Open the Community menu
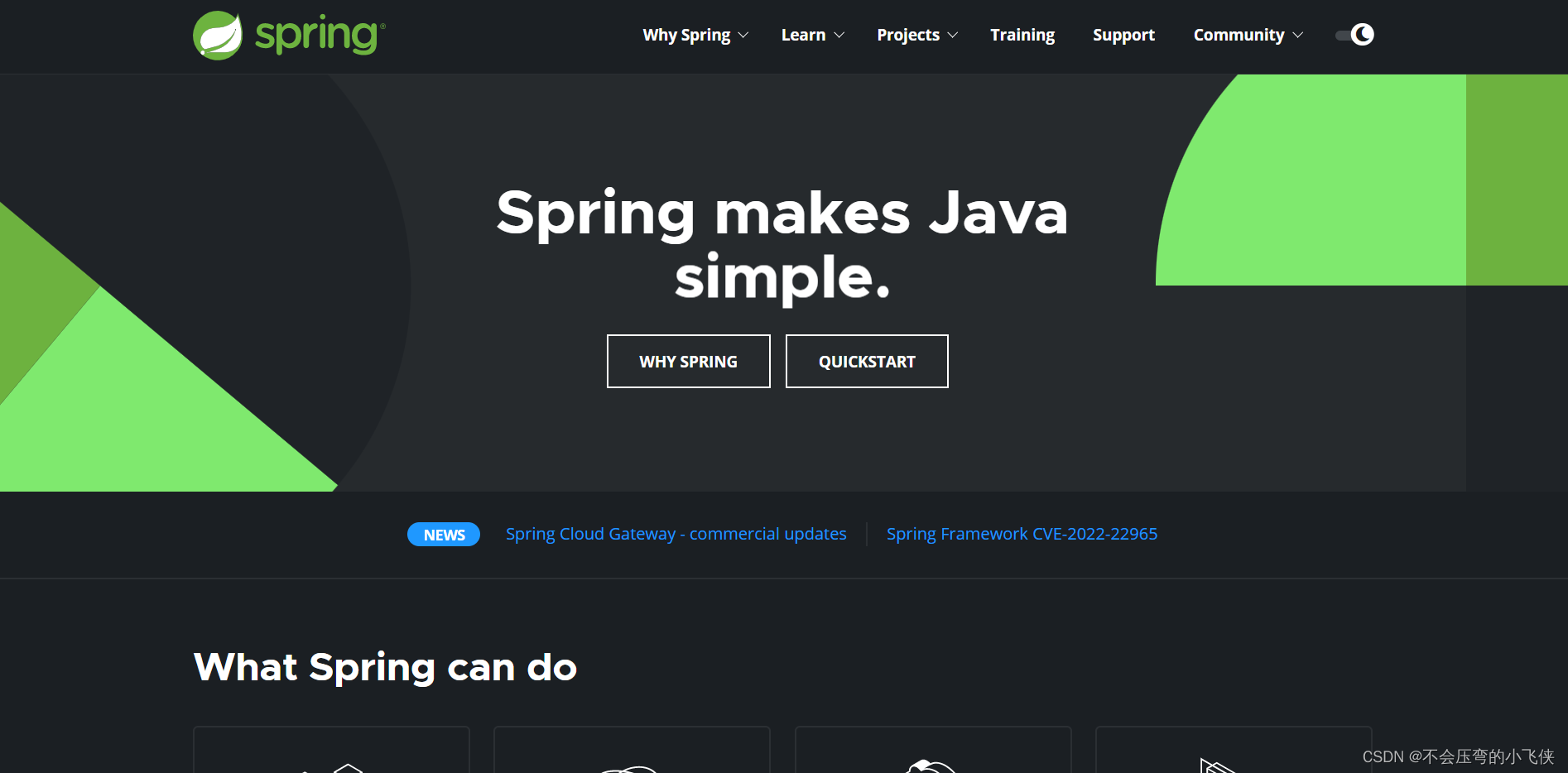Viewport: 1568px width, 773px height. [x=1239, y=35]
